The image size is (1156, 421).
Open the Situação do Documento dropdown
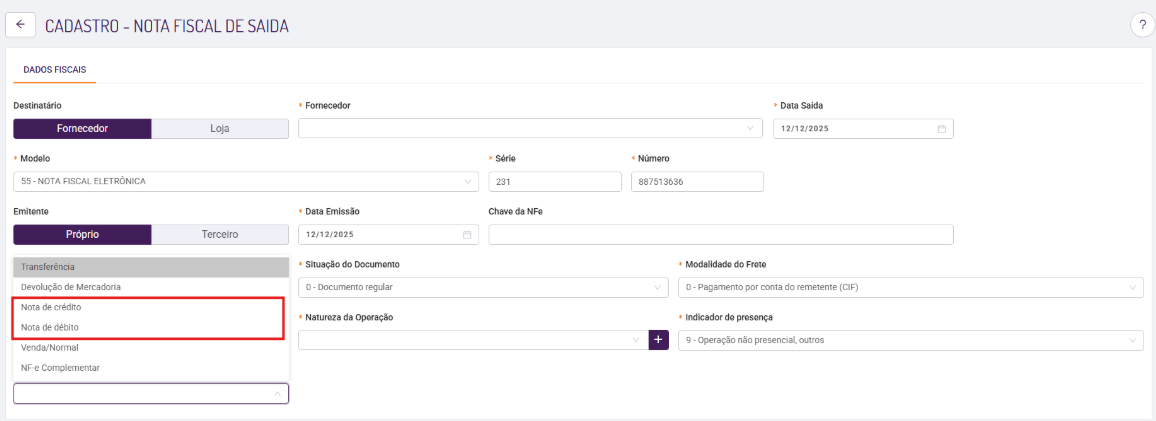pyautogui.click(x=482, y=287)
